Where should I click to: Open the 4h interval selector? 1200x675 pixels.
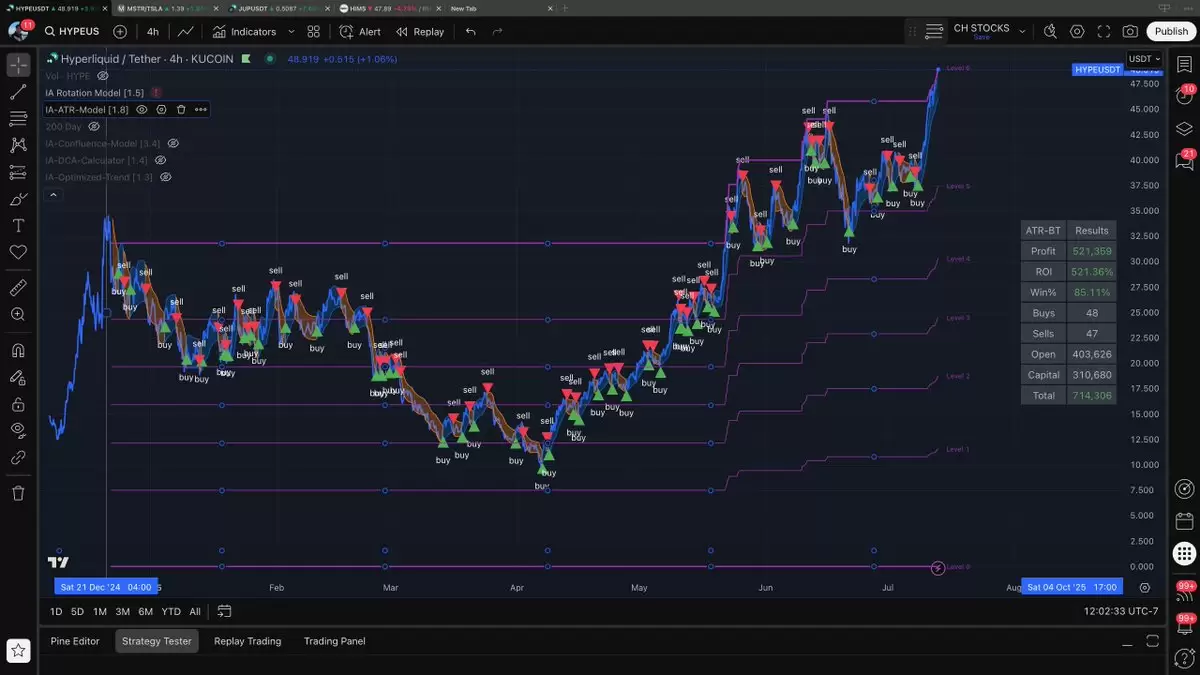(x=153, y=31)
